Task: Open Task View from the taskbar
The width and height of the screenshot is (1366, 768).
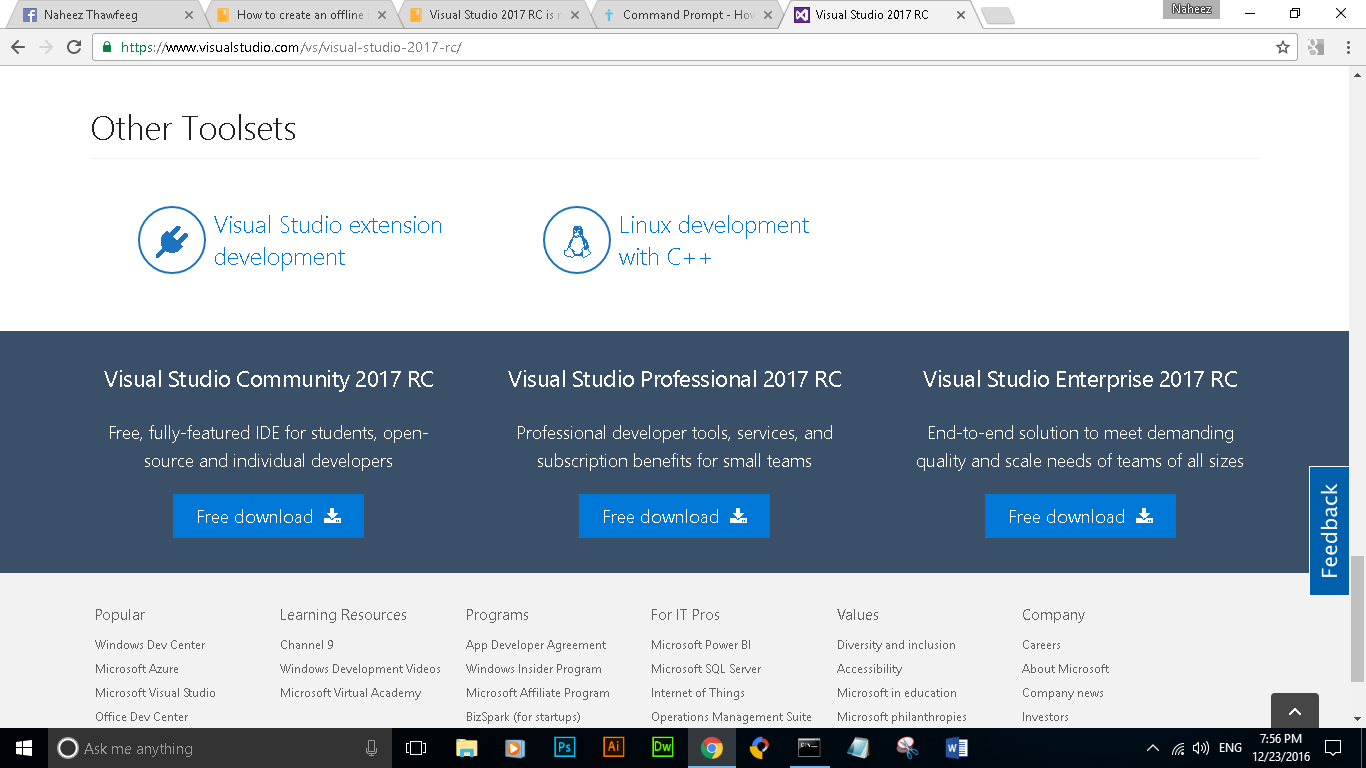Action: (x=416, y=748)
